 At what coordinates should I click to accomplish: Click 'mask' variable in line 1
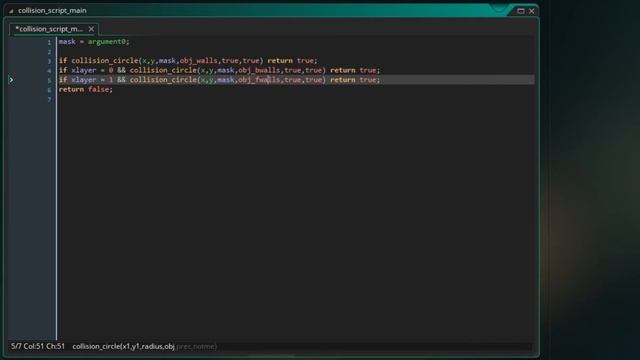tap(67, 42)
